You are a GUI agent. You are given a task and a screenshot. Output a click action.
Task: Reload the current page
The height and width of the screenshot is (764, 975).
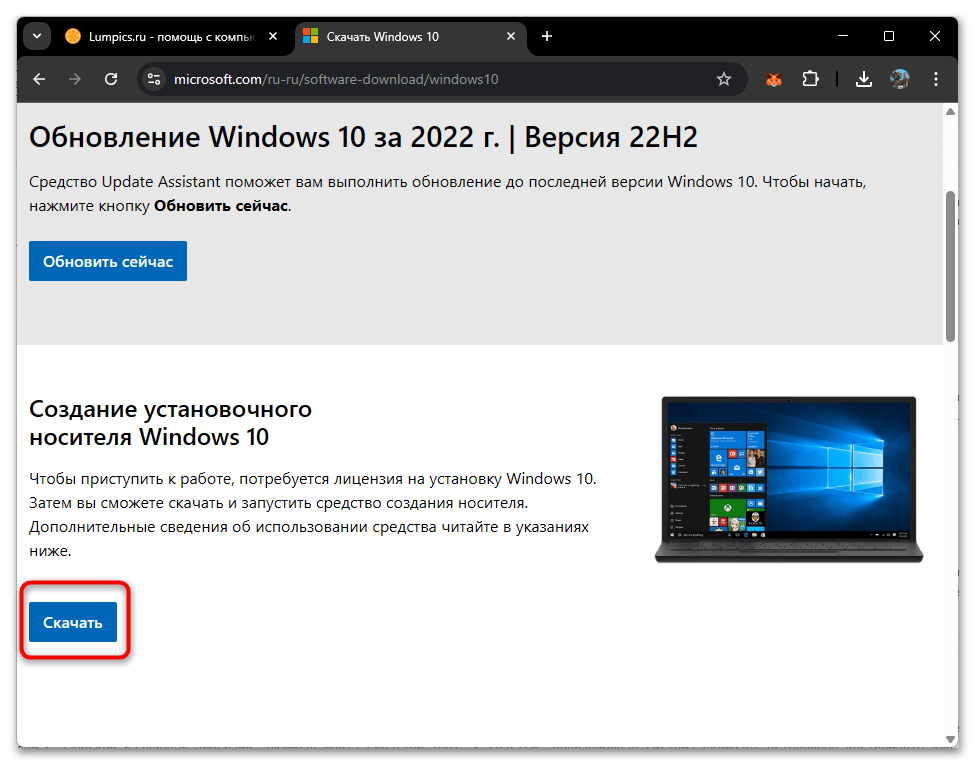[111, 79]
